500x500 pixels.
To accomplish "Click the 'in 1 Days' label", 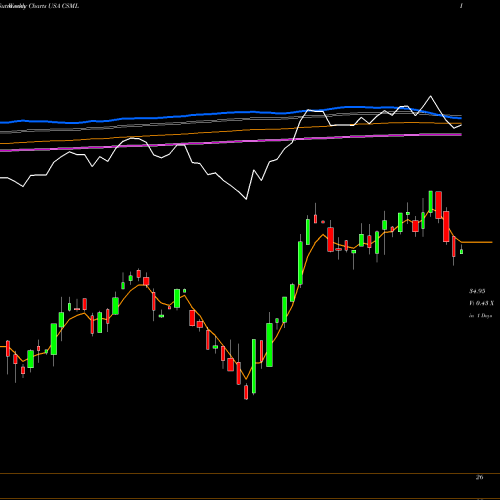I will tap(480, 315).
